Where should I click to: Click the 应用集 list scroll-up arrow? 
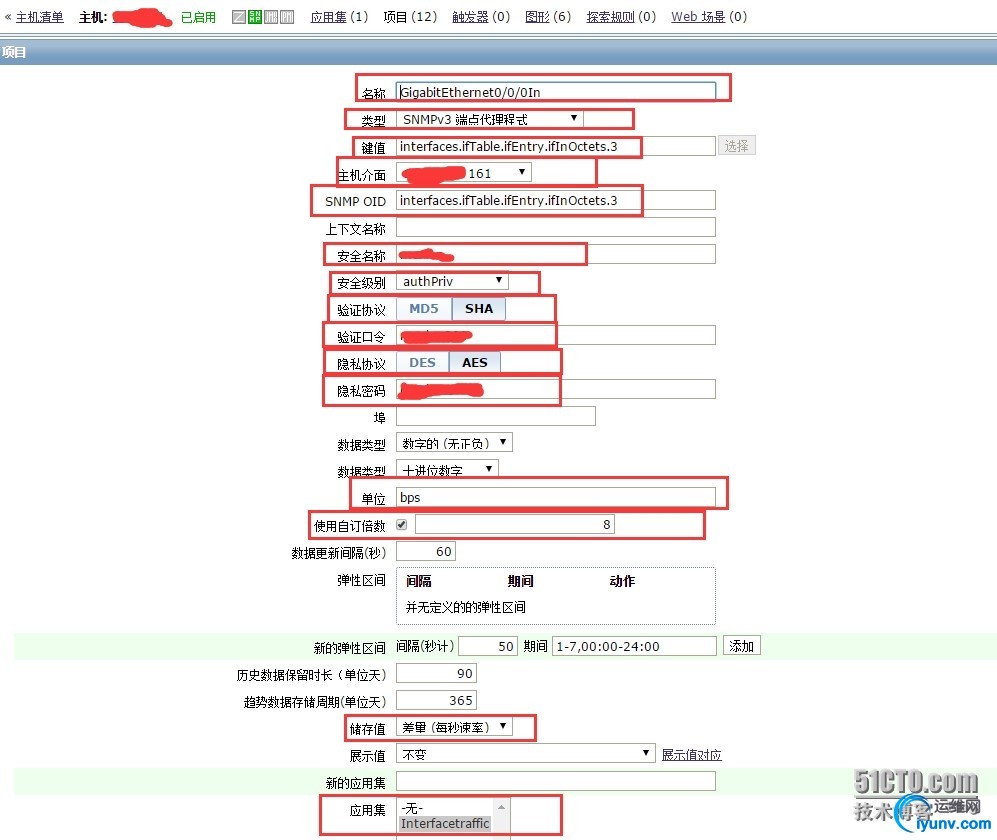(502, 807)
